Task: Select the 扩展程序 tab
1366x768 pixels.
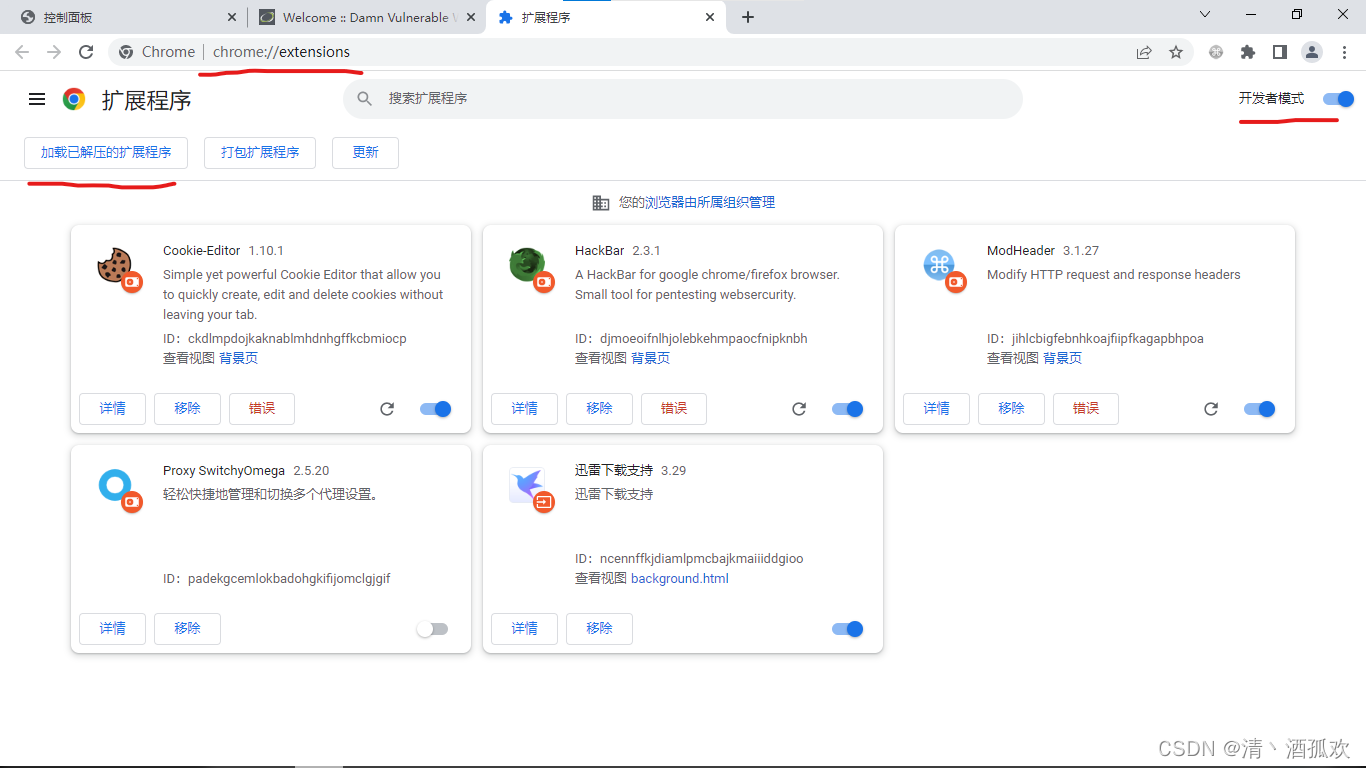Action: (605, 17)
